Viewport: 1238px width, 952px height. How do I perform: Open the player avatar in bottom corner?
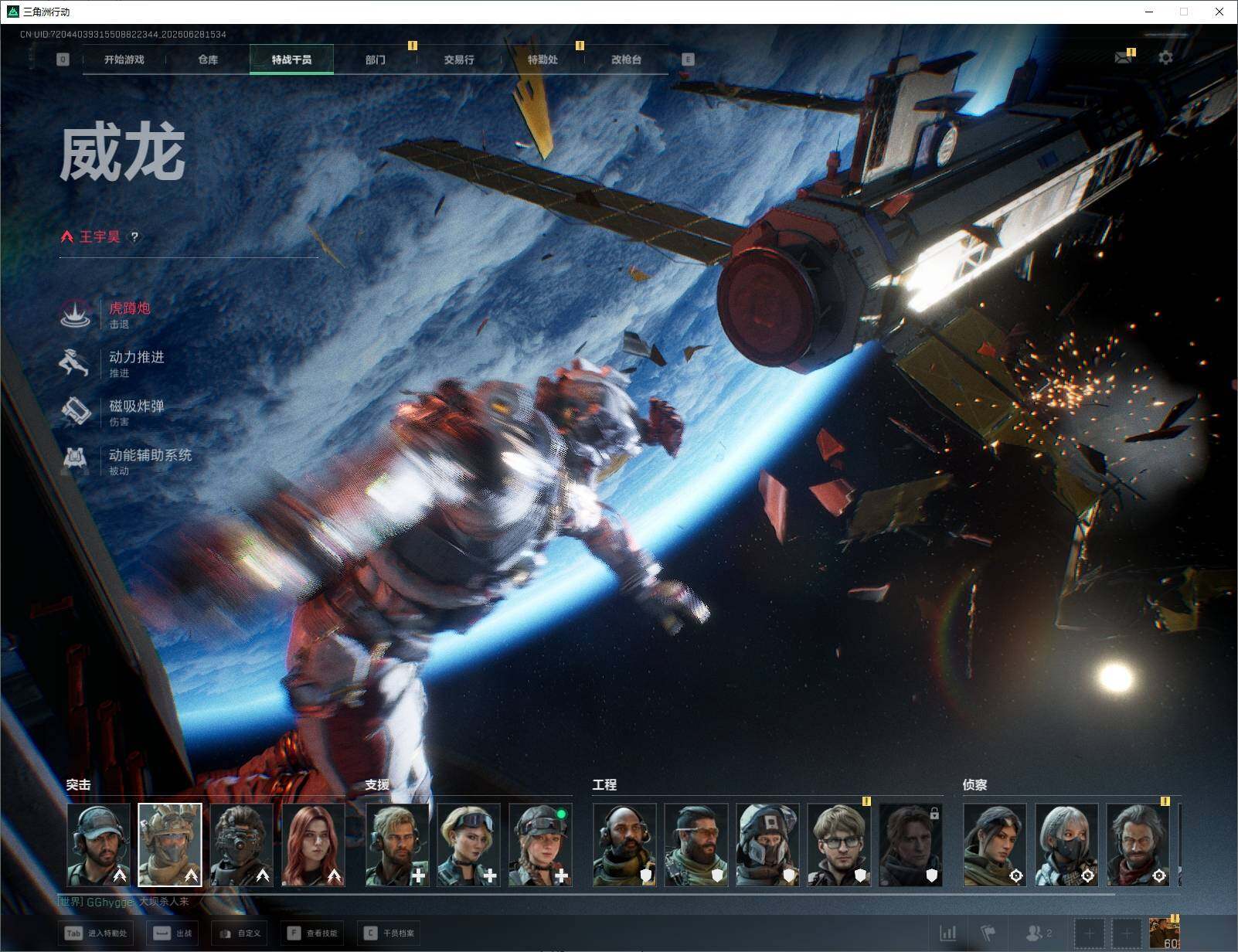(1165, 933)
